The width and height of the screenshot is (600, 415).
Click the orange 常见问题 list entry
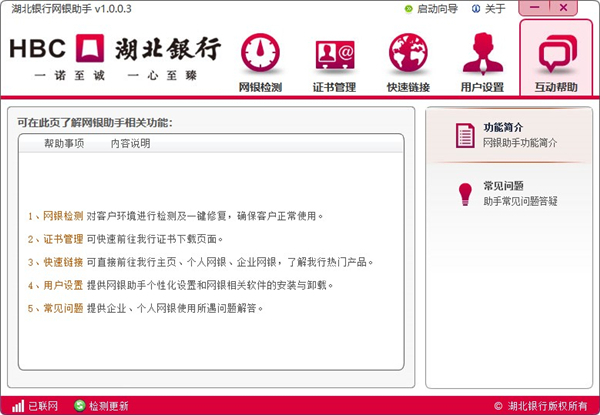coord(63,308)
